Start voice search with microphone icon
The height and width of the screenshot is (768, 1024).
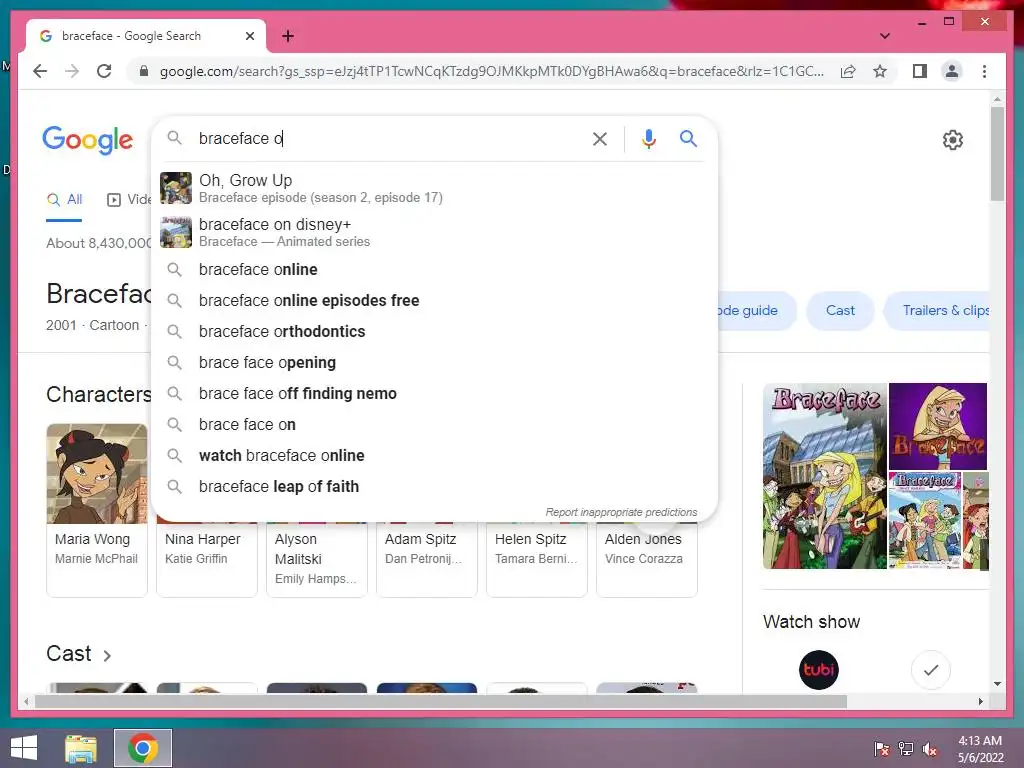(648, 138)
